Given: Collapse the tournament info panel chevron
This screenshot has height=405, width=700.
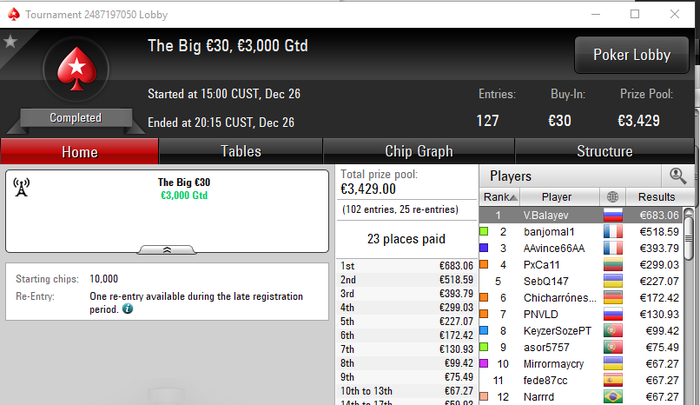Looking at the screenshot, I should point(167,250).
